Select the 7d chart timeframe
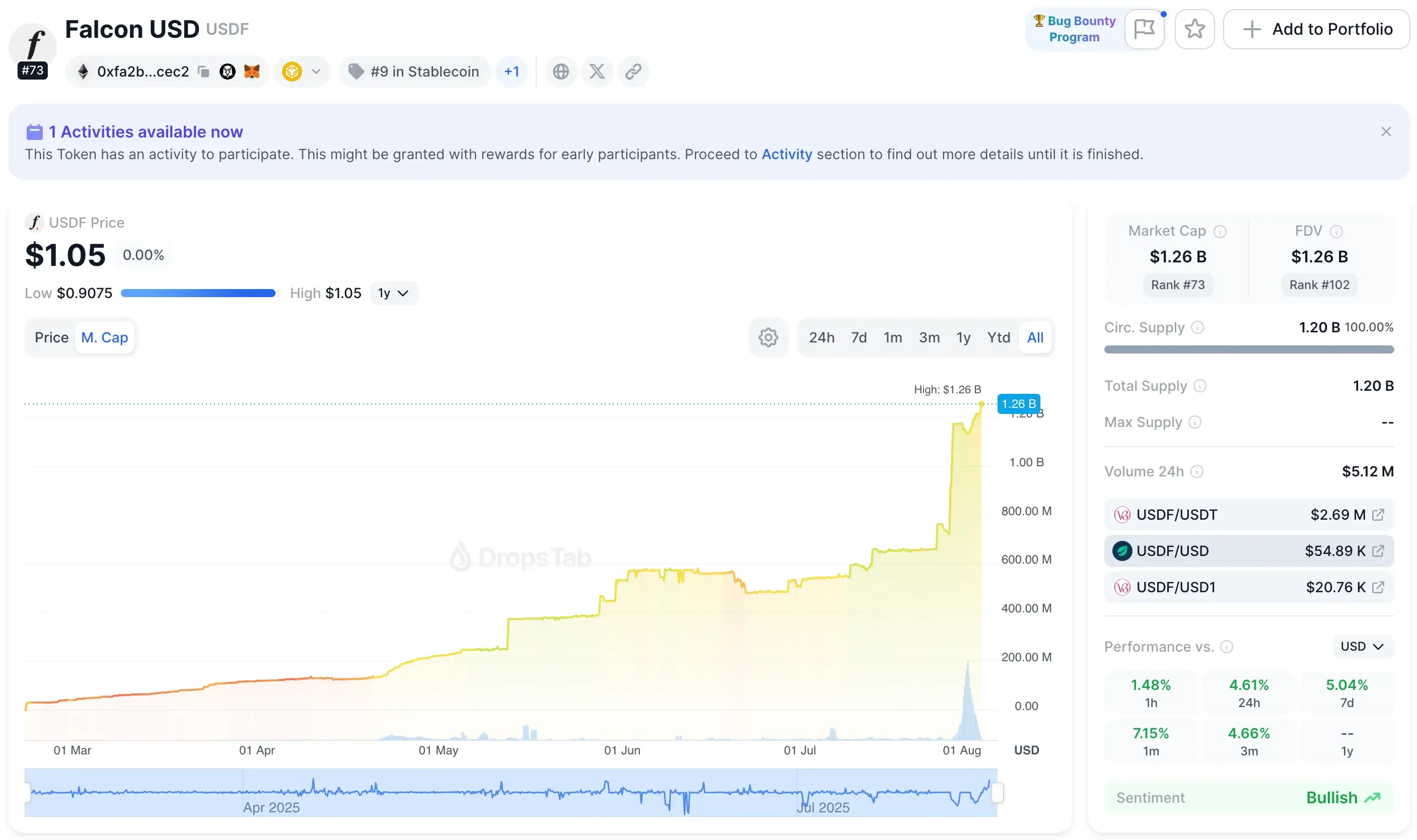The image size is (1417, 840). [859, 337]
